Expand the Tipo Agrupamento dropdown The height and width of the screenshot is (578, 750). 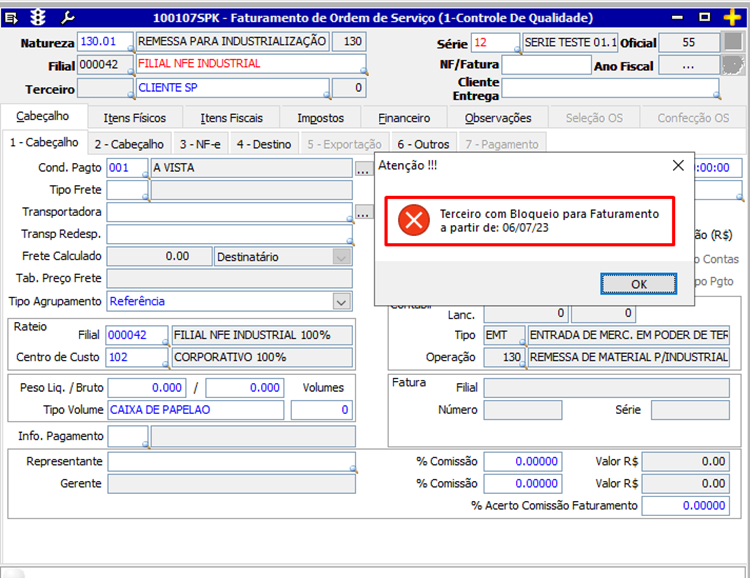(342, 302)
